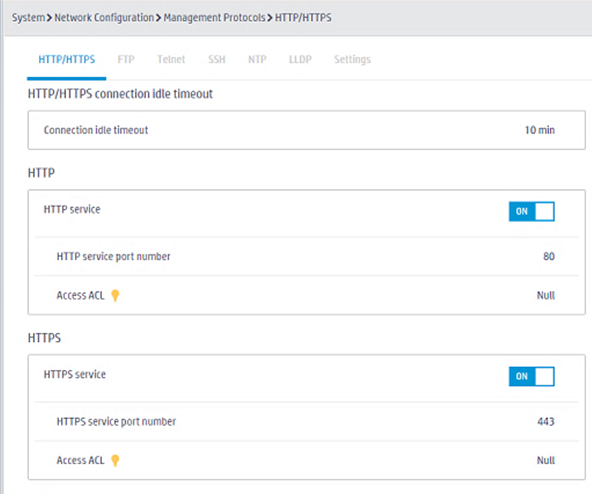Image resolution: width=592 pixels, height=494 pixels.
Task: Click the Connection idle timeout row
Action: 307,130
